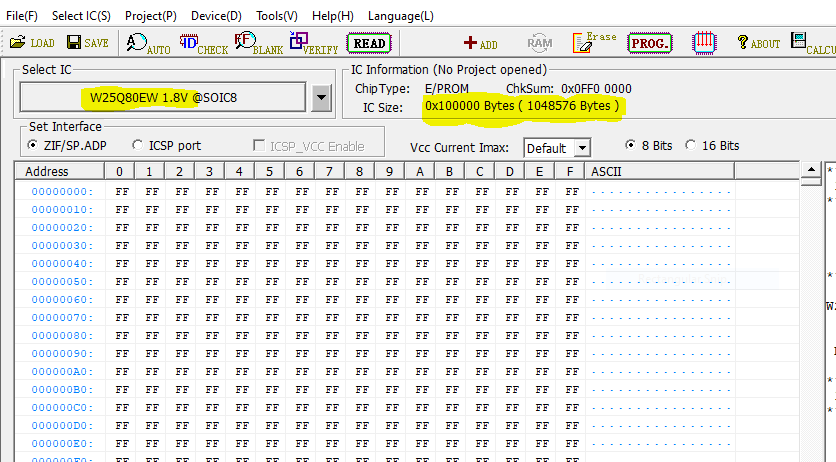Click address row 00000050:

62,282
